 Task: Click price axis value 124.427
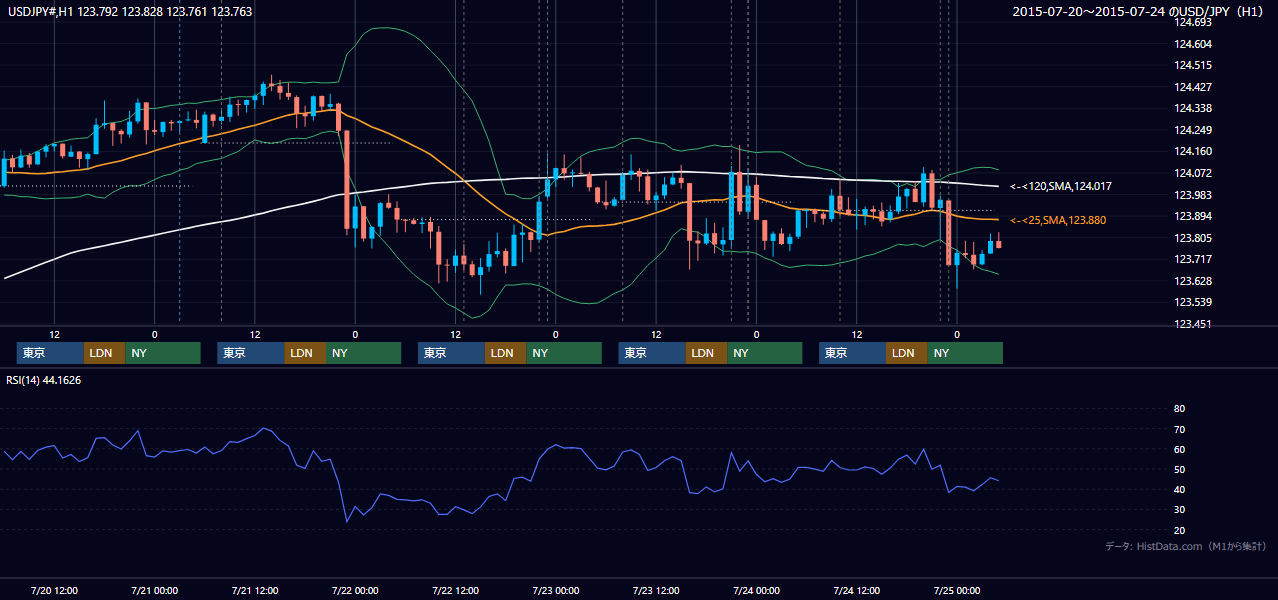tap(1193, 87)
